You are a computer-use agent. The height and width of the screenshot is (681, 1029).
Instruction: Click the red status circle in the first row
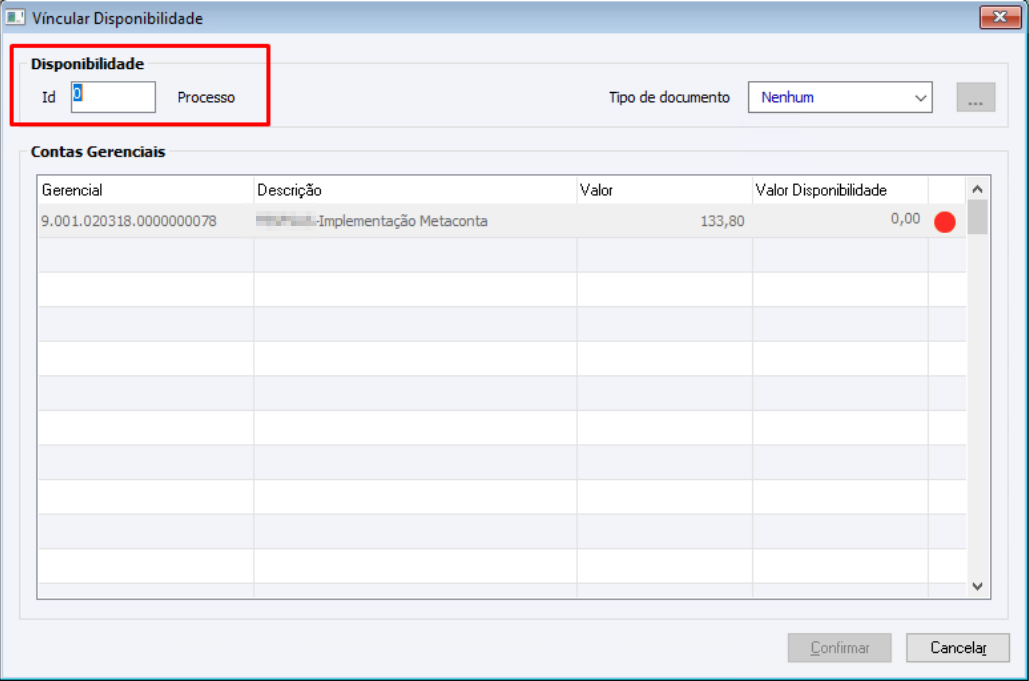point(944,222)
